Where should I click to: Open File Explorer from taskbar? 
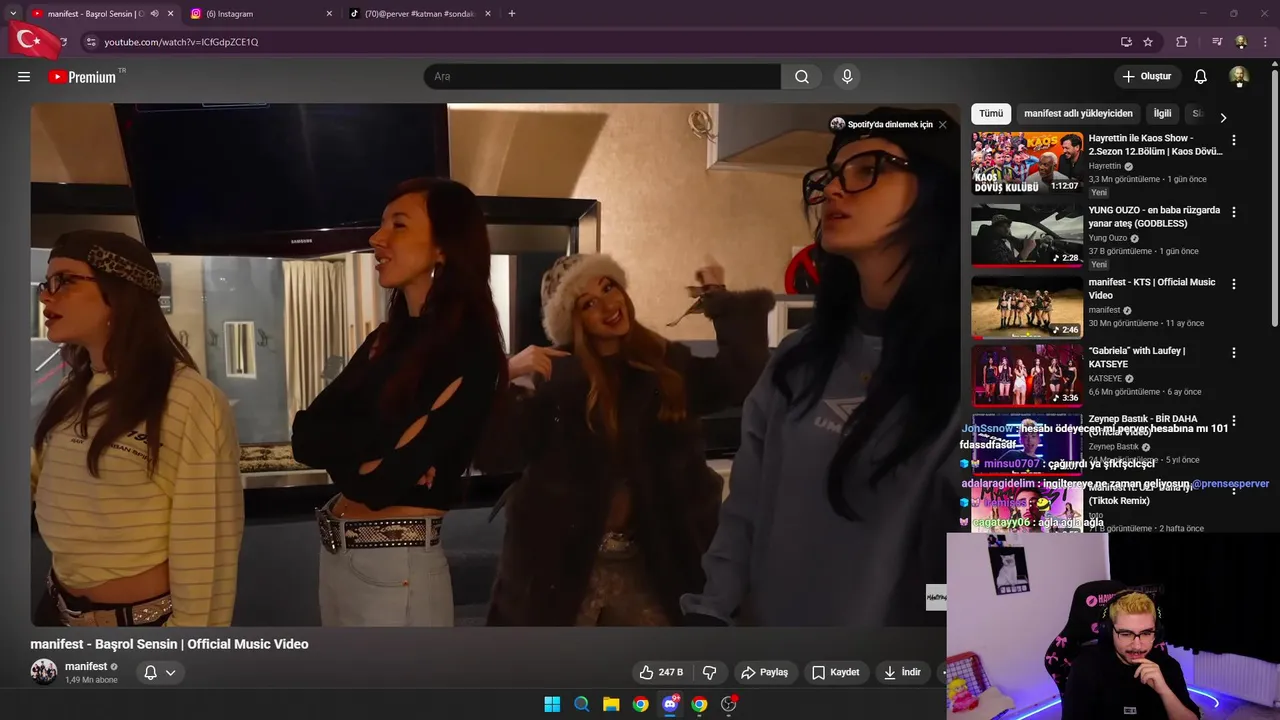tap(611, 704)
